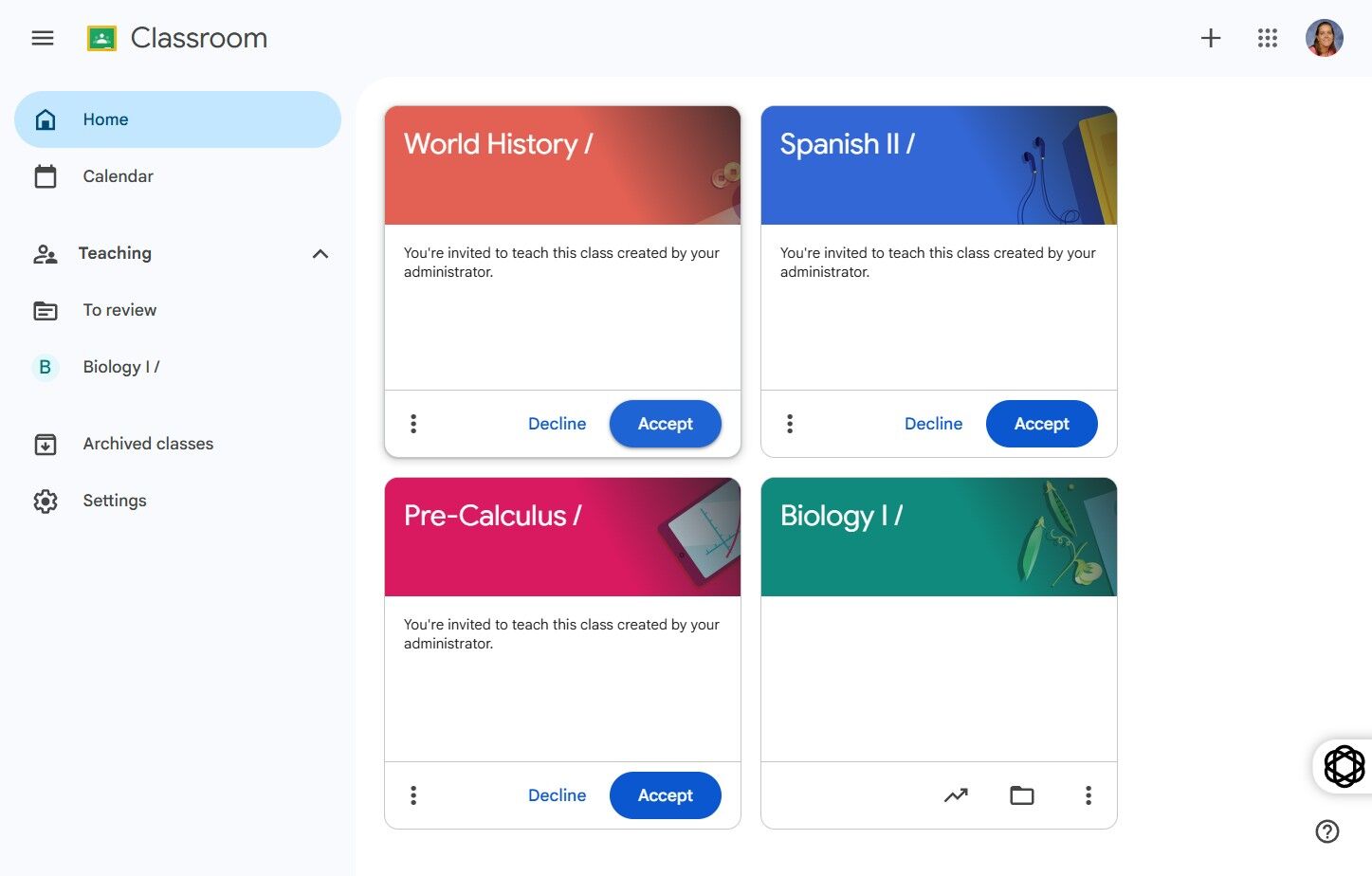Click the Classroom logo icon

[x=101, y=38]
